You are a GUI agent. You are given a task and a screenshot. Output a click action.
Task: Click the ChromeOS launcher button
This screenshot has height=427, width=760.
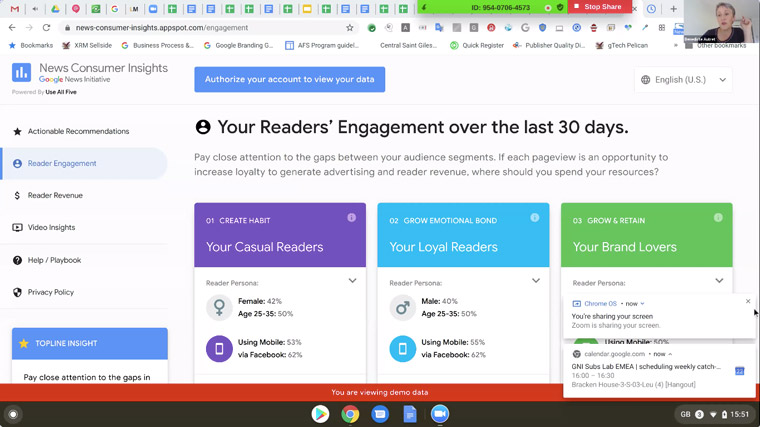pos(14,414)
